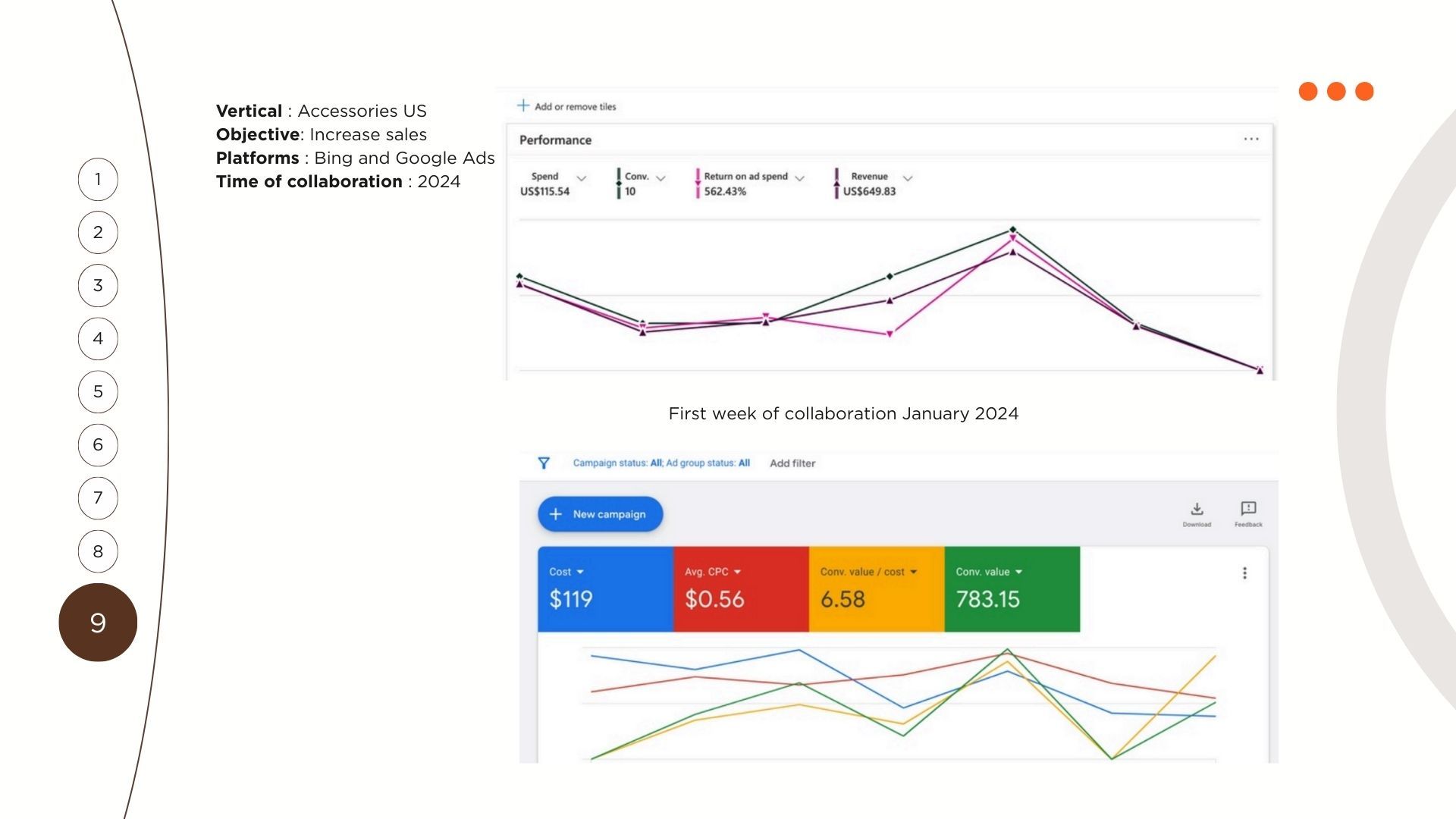Click the filter funnel icon
The width and height of the screenshot is (1456, 819).
pyautogui.click(x=544, y=463)
